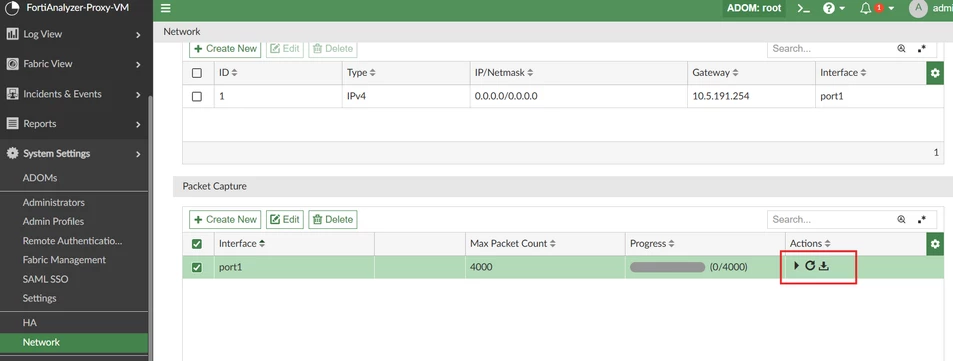Screen dimensions: 953x361
Task: Open the help dropdown arrow
Action: coord(842,9)
